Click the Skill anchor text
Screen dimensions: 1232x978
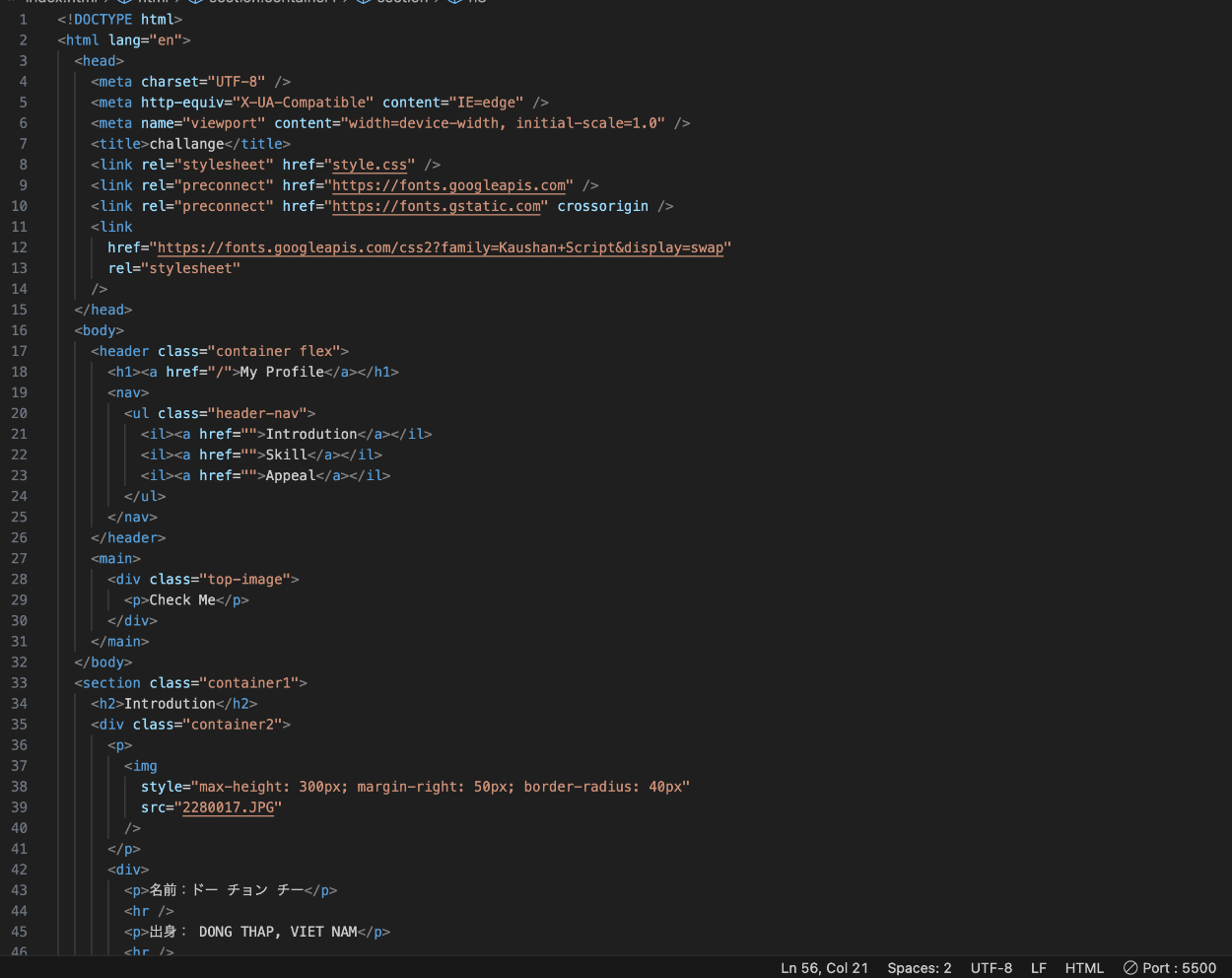[286, 454]
